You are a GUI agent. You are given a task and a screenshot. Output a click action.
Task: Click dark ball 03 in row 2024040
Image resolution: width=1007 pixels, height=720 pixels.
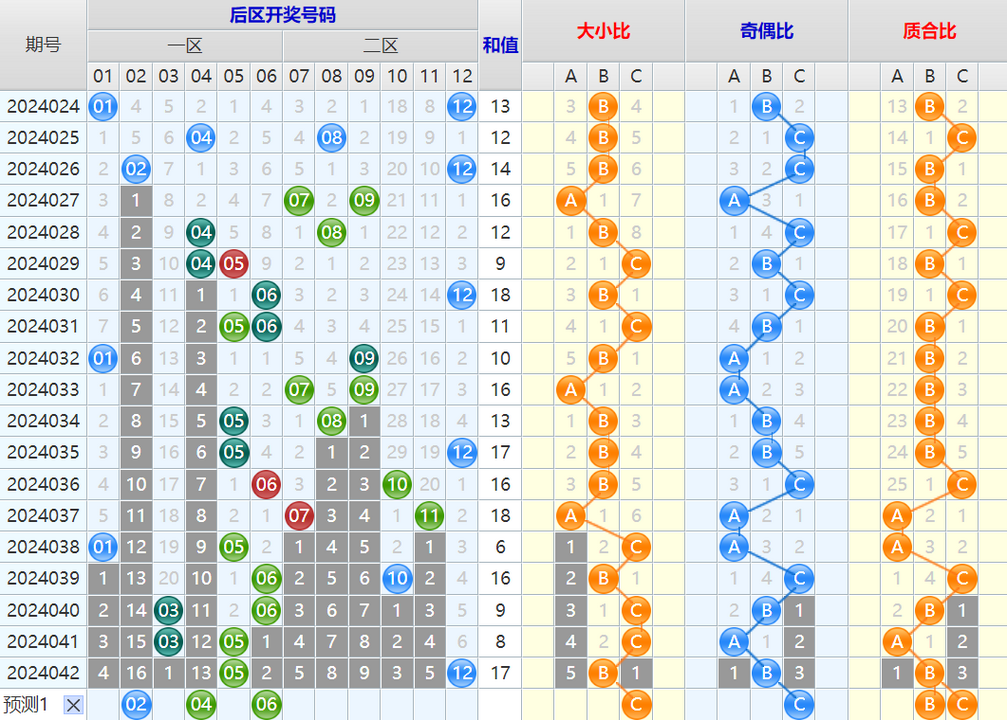click(169, 610)
